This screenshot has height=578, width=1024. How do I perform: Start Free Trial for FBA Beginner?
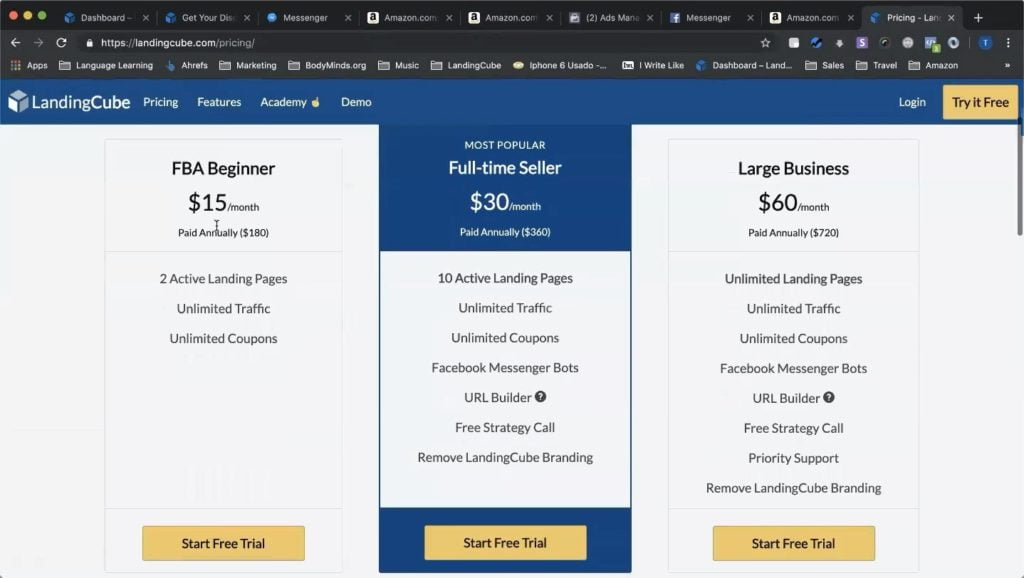pos(223,543)
